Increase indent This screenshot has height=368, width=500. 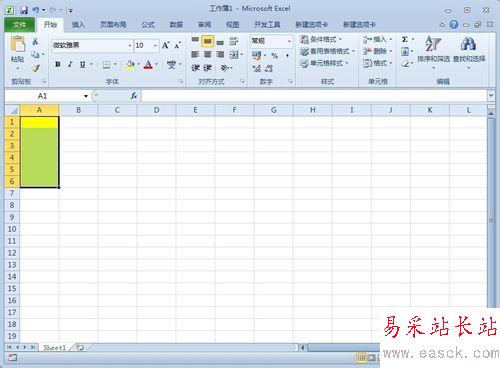click(207, 68)
